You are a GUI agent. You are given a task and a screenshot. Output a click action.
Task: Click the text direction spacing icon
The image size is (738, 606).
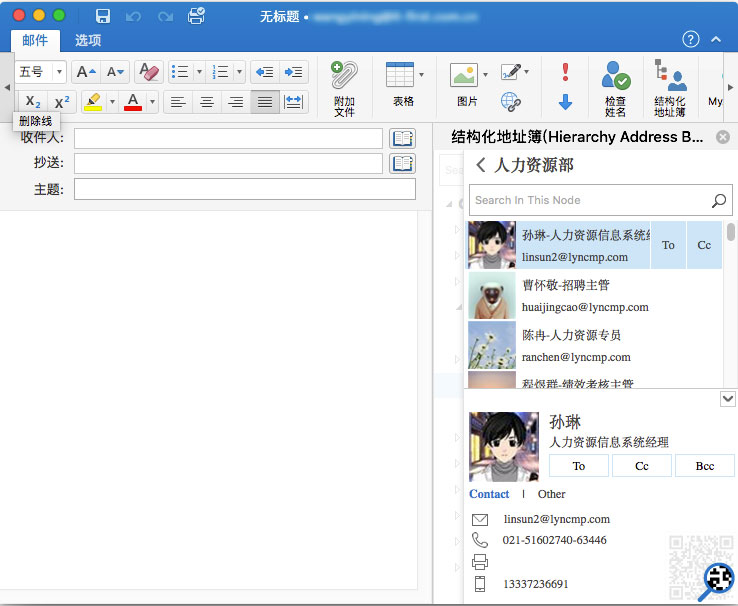(294, 102)
